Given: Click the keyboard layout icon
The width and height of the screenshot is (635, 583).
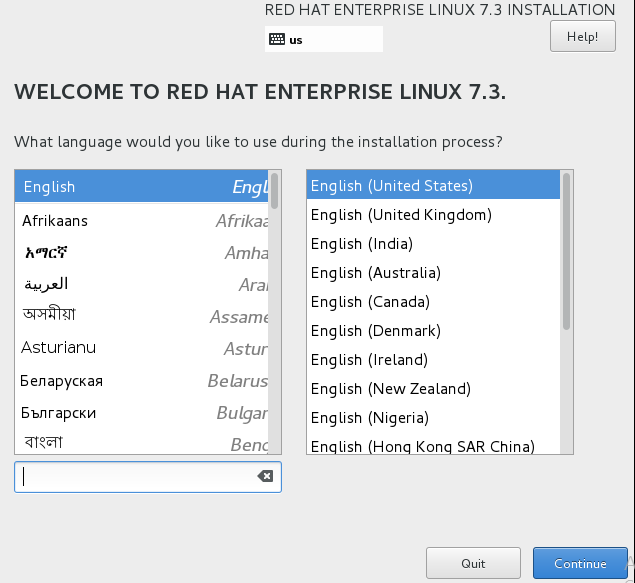Looking at the screenshot, I should (x=277, y=39).
